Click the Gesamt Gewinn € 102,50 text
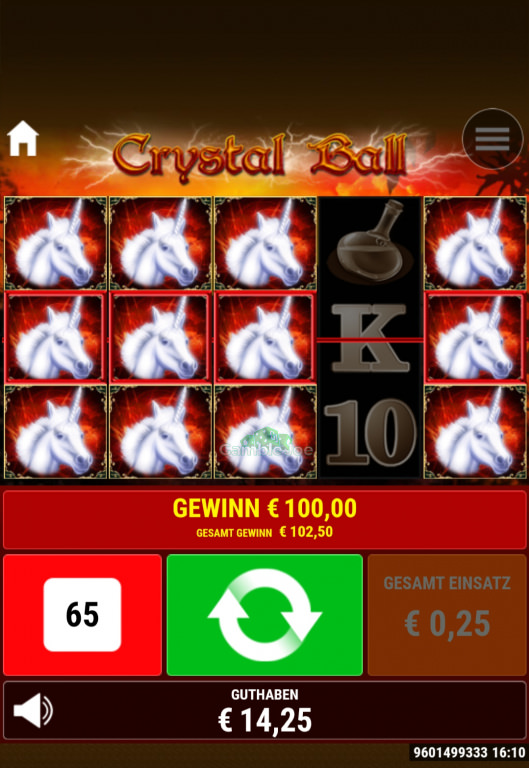Image resolution: width=529 pixels, height=768 pixels. pos(264,532)
